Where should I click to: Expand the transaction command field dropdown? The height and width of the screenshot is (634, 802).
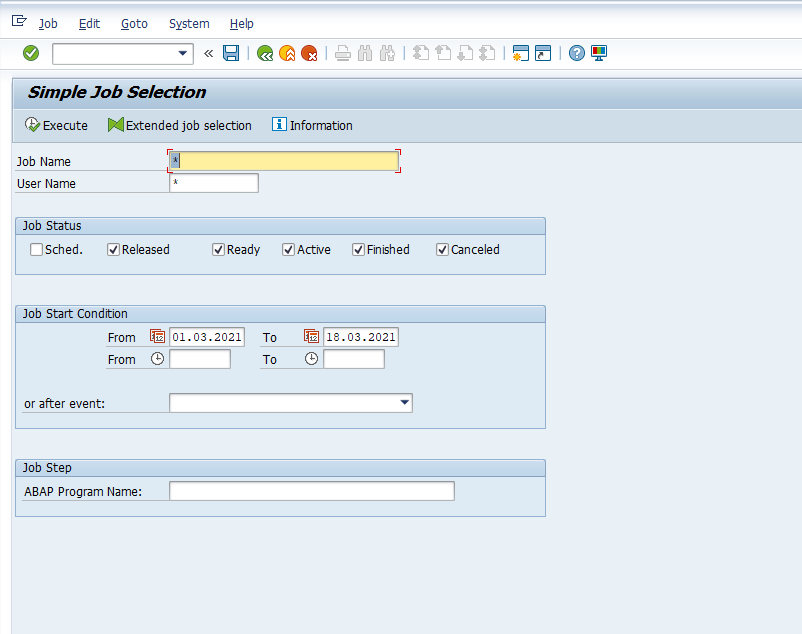pyautogui.click(x=183, y=53)
